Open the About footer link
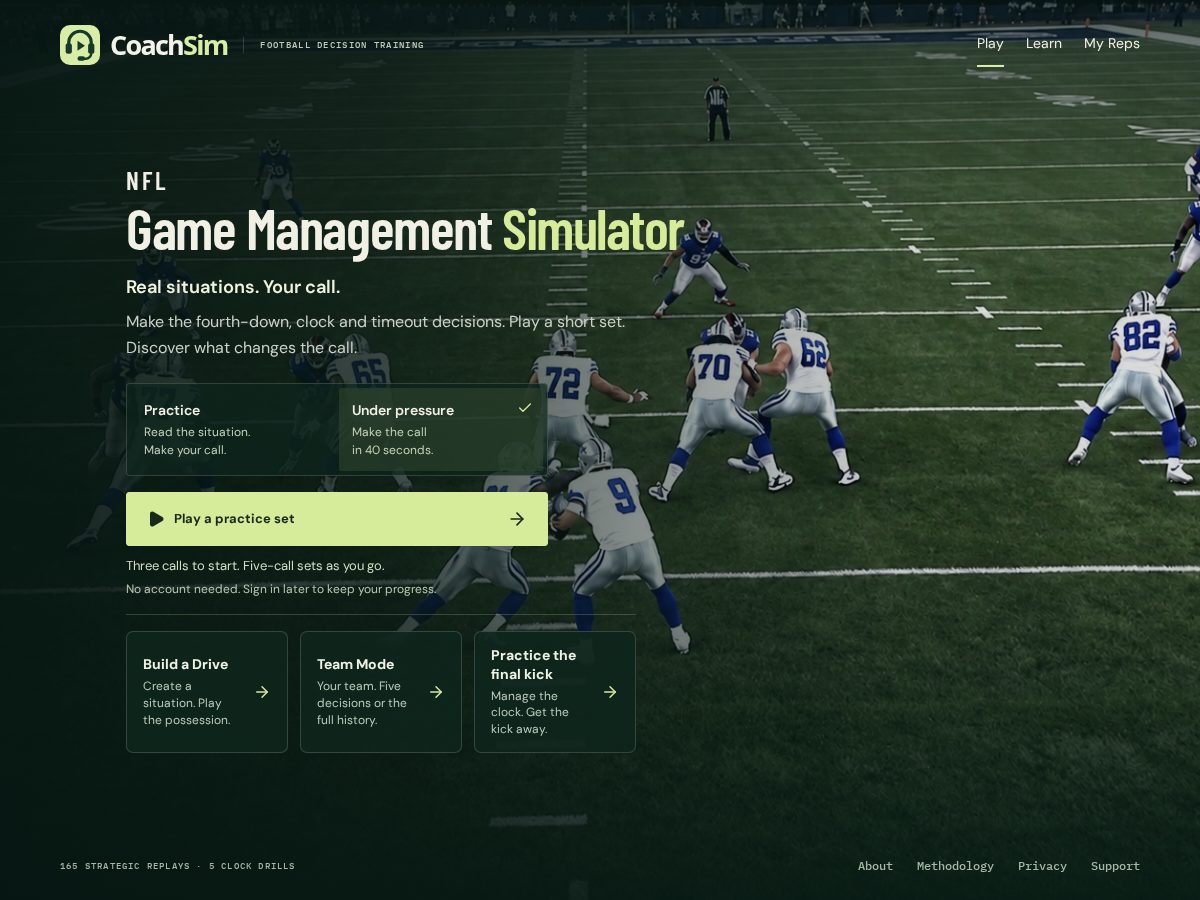Image resolution: width=1200 pixels, height=900 pixels. click(x=875, y=866)
